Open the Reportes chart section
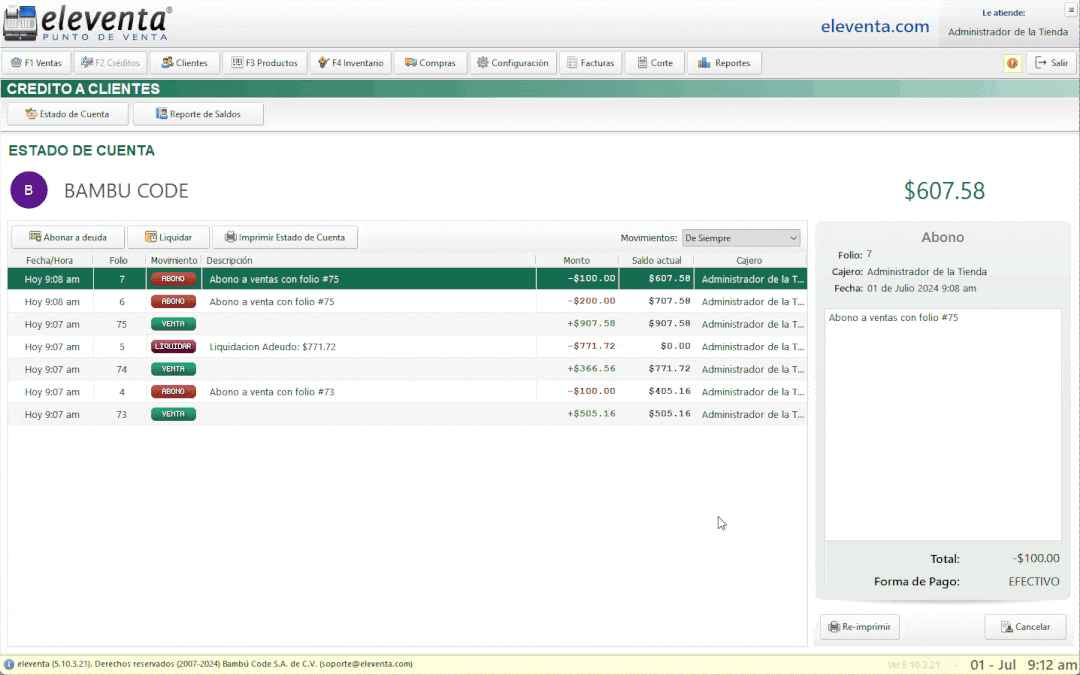 (x=724, y=63)
